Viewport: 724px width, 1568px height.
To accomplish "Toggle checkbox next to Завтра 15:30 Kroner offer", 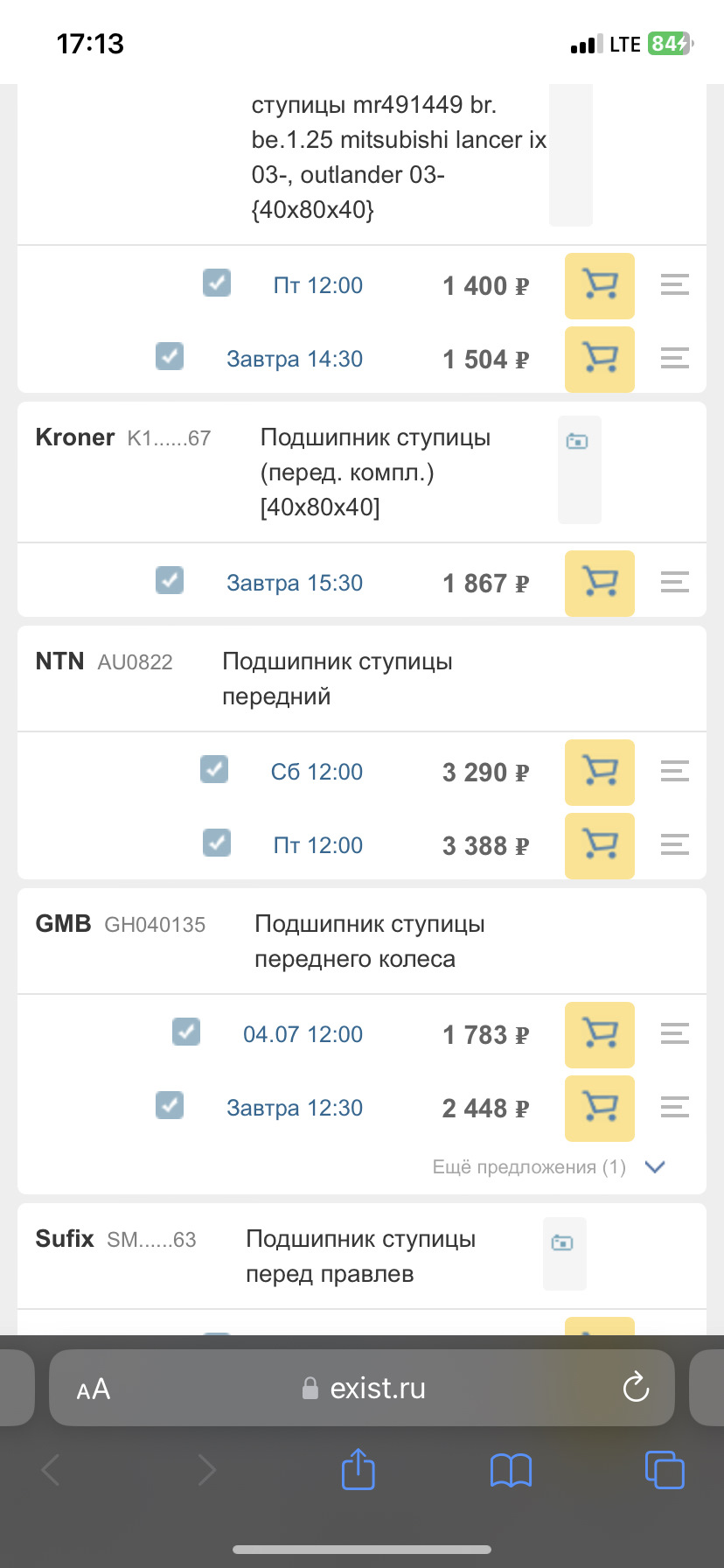I will pos(170,580).
